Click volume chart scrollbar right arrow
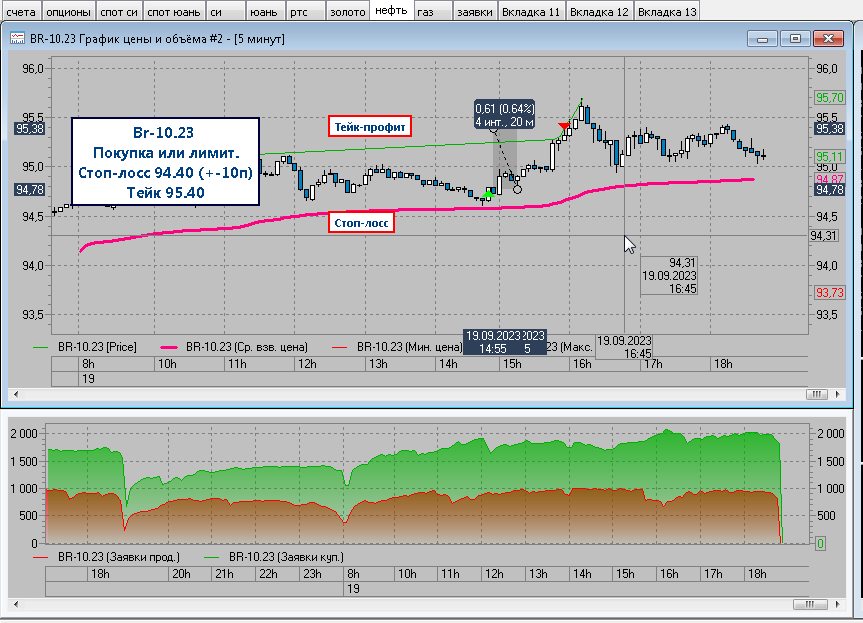 (838, 604)
